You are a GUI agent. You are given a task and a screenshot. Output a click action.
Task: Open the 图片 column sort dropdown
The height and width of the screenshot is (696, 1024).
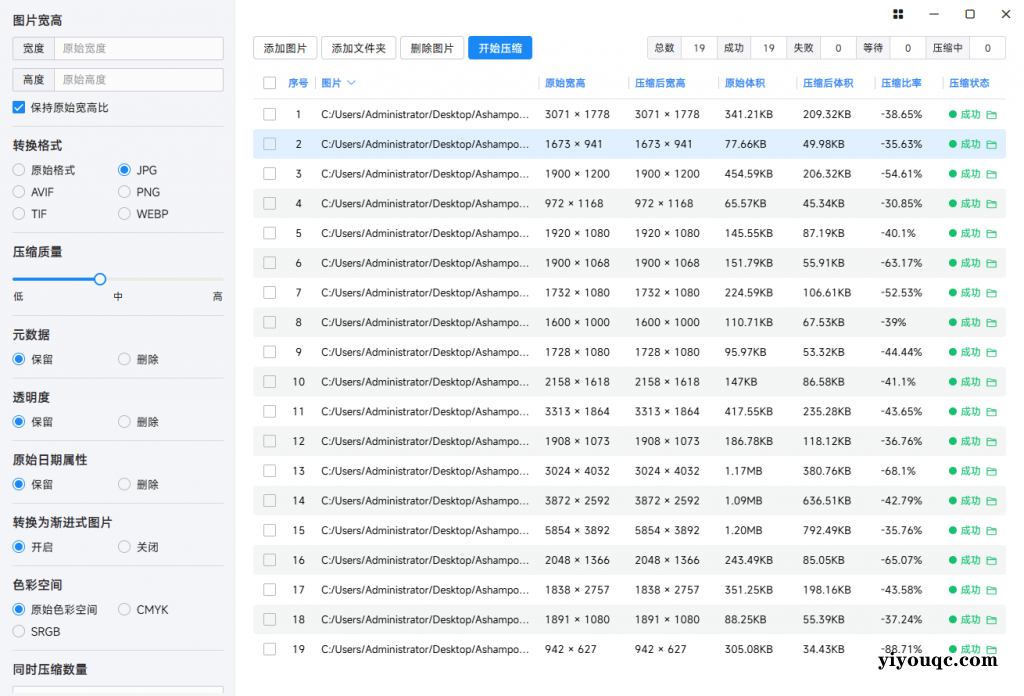pos(350,83)
